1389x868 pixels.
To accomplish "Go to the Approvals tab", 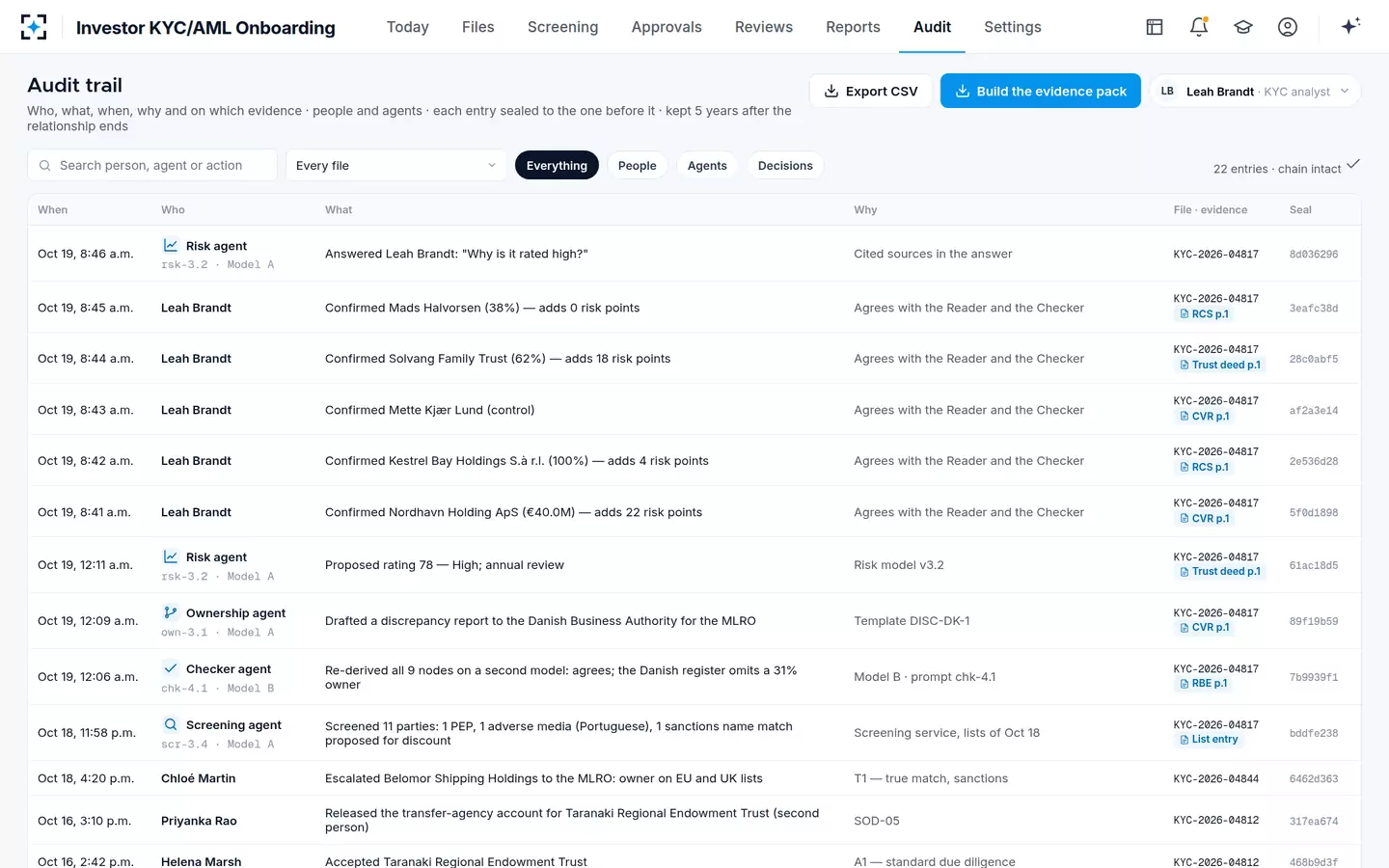I will (x=667, y=27).
